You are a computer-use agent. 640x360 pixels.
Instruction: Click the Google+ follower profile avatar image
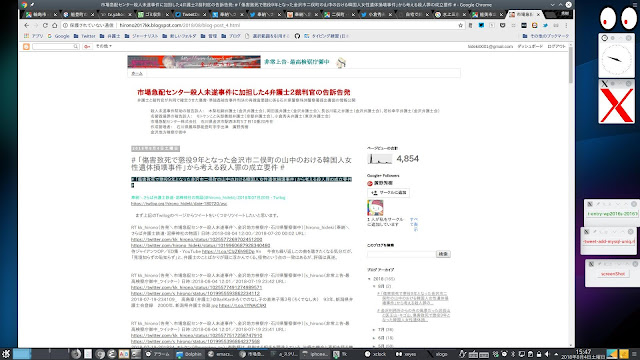(375, 208)
